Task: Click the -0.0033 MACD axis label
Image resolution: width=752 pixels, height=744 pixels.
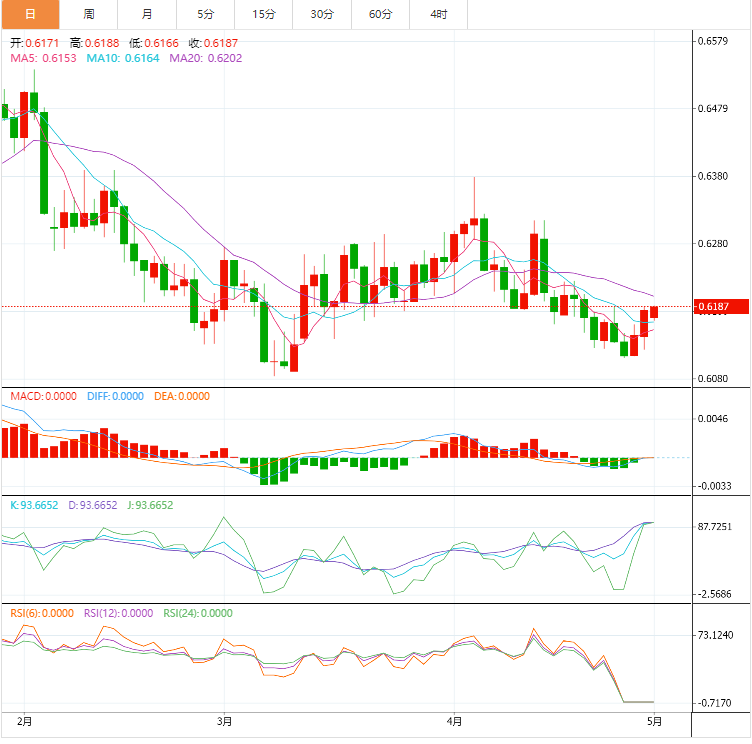Action: click(x=714, y=486)
